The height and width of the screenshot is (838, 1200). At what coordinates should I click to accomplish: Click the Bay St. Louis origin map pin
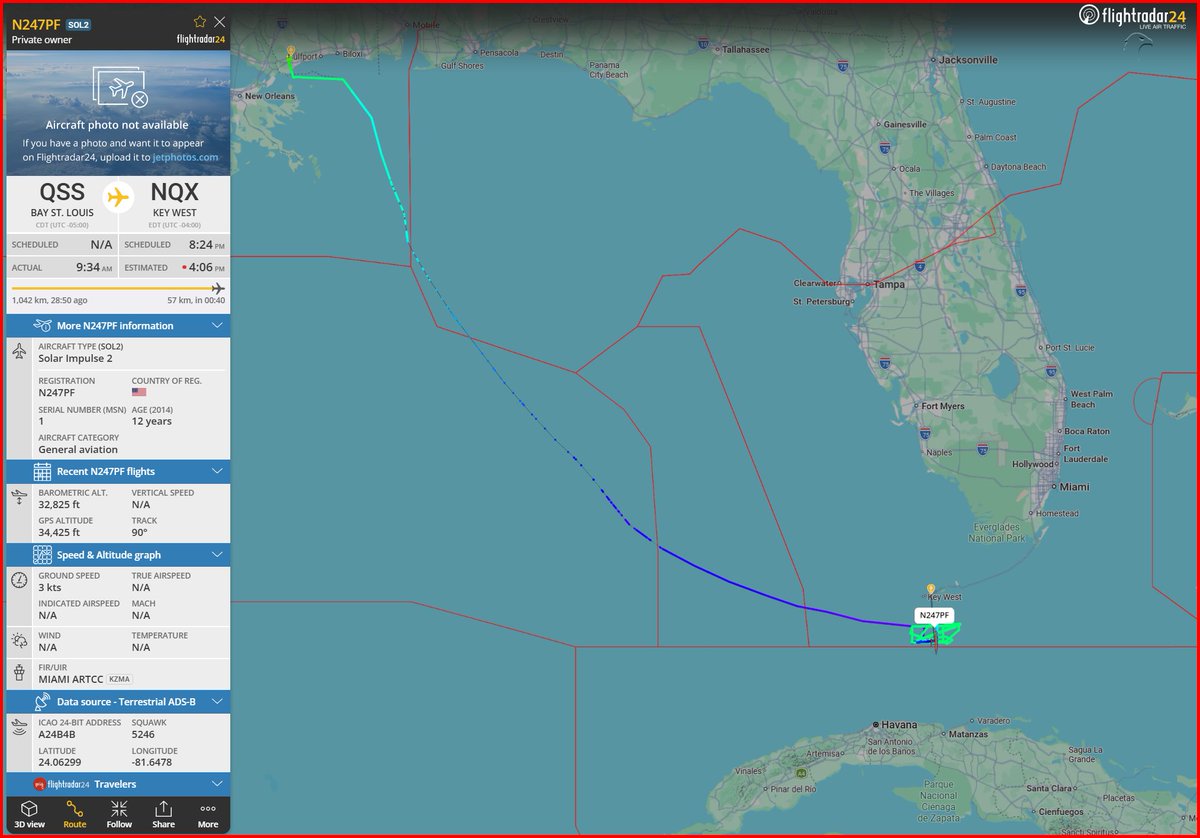tap(290, 51)
